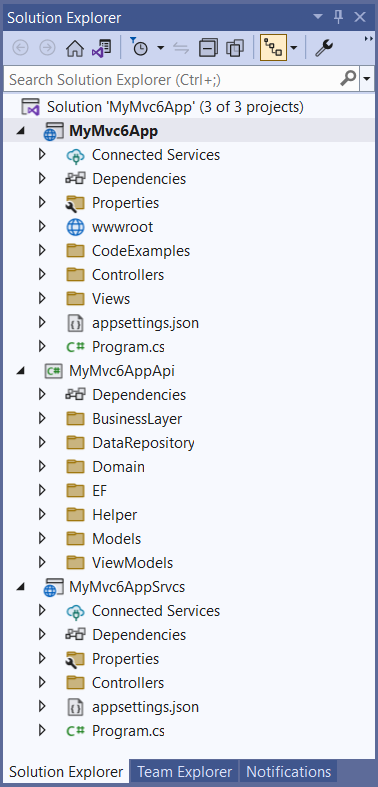Switch to the Team Explorer tab
This screenshot has width=378, height=787.
185,771
